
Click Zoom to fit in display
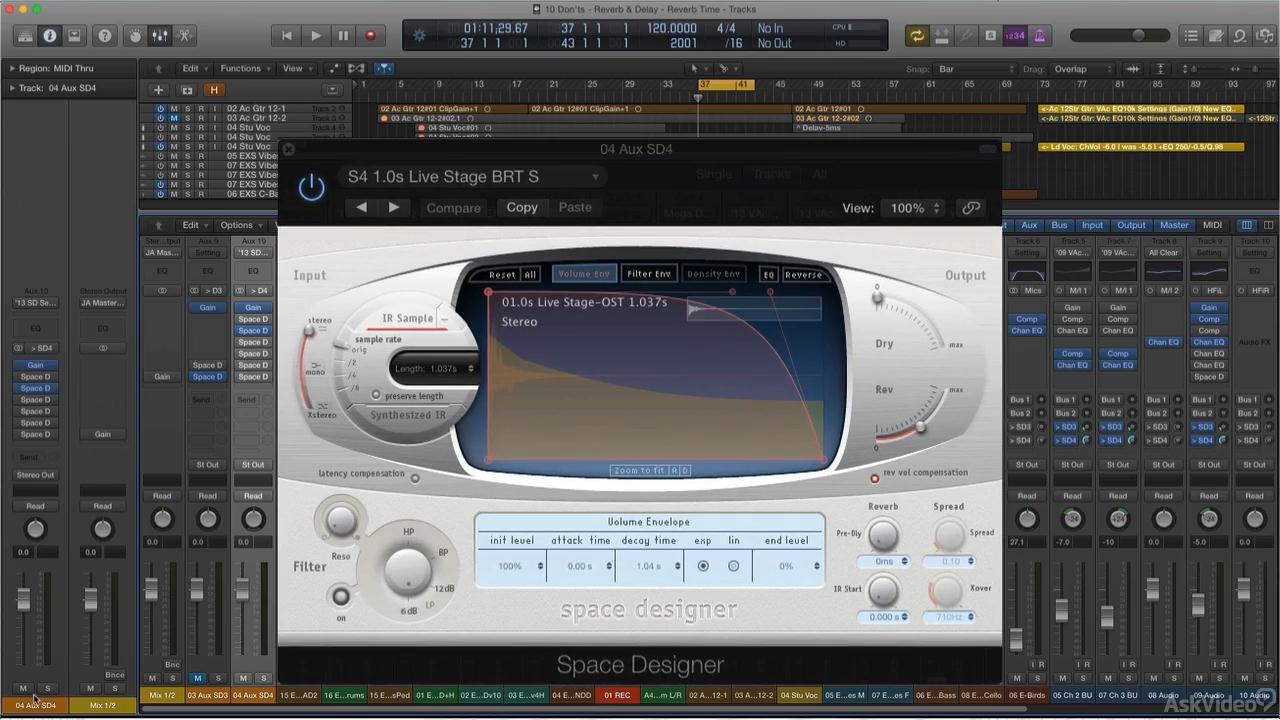coord(641,470)
